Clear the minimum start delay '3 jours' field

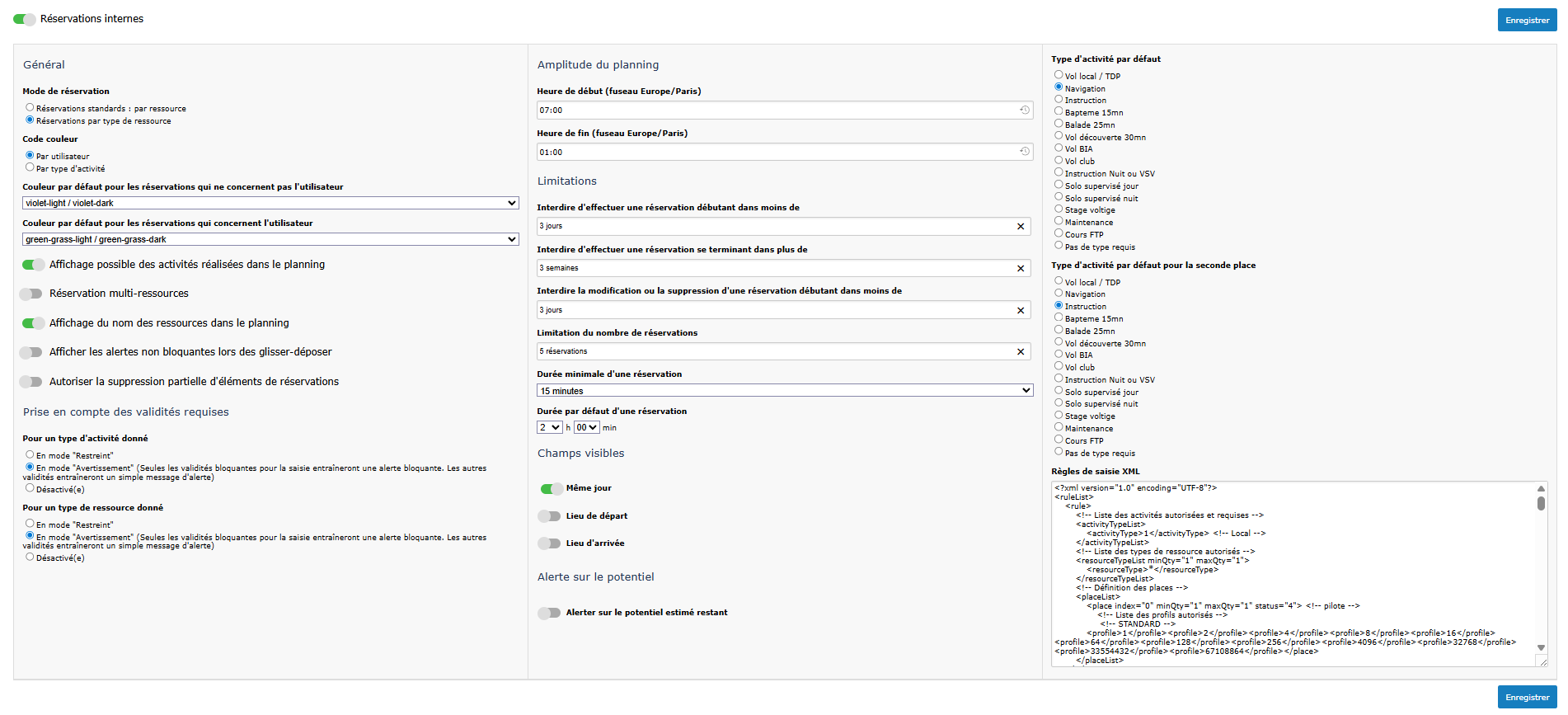click(1020, 227)
